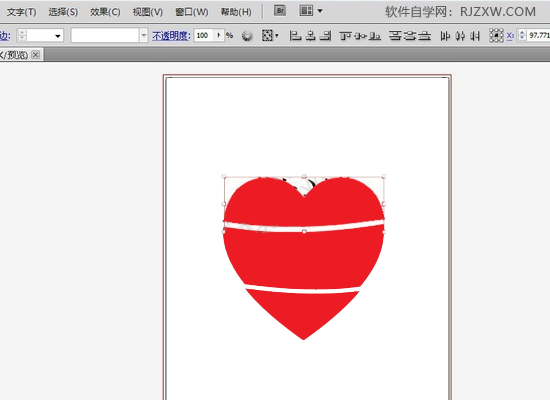Click the X position stepper arrows
This screenshot has height=400, width=550.
click(x=522, y=35)
